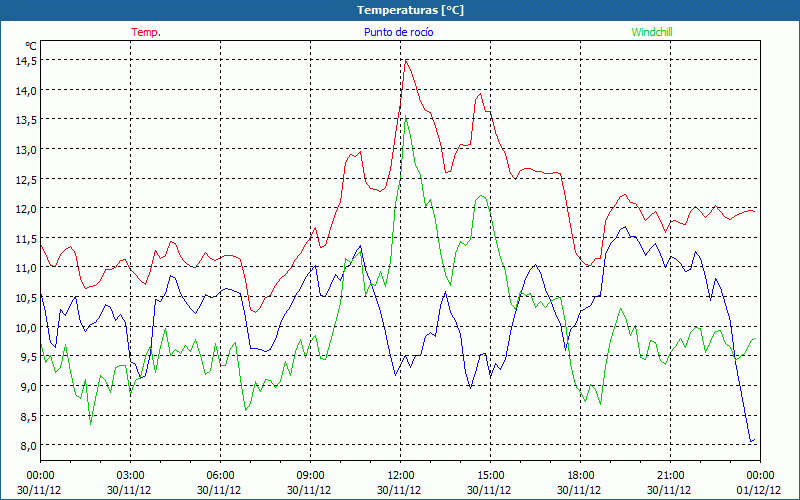Click the 9,5 y-axis value
Image resolution: width=800 pixels, height=500 pixels.
29,357
